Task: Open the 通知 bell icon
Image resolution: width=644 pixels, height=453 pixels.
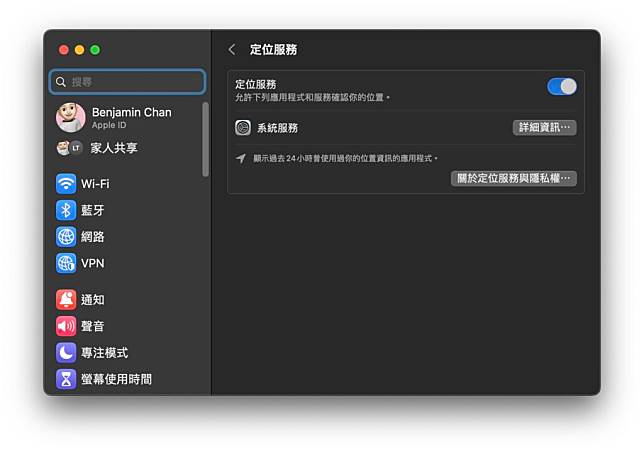Action: pyautogui.click(x=66, y=300)
